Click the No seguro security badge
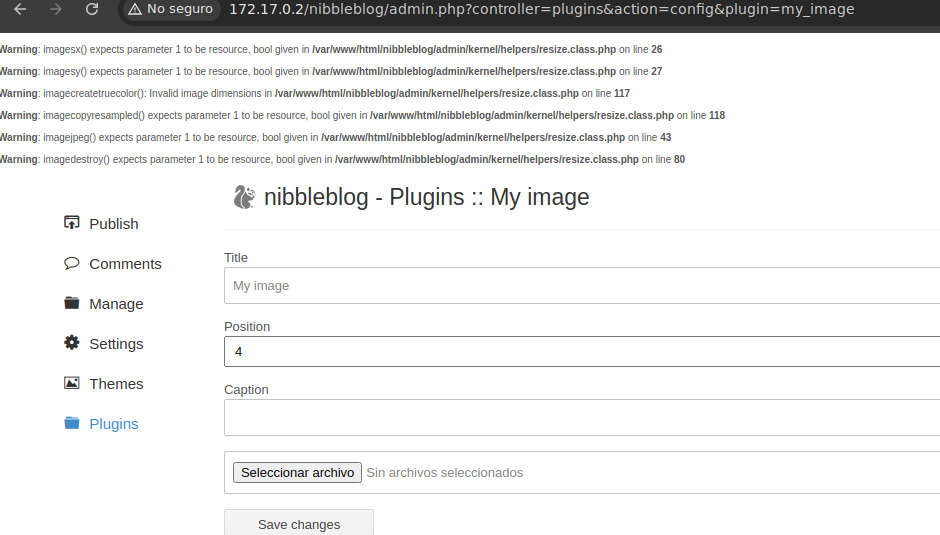Image resolution: width=940 pixels, height=535 pixels. pyautogui.click(x=170, y=9)
